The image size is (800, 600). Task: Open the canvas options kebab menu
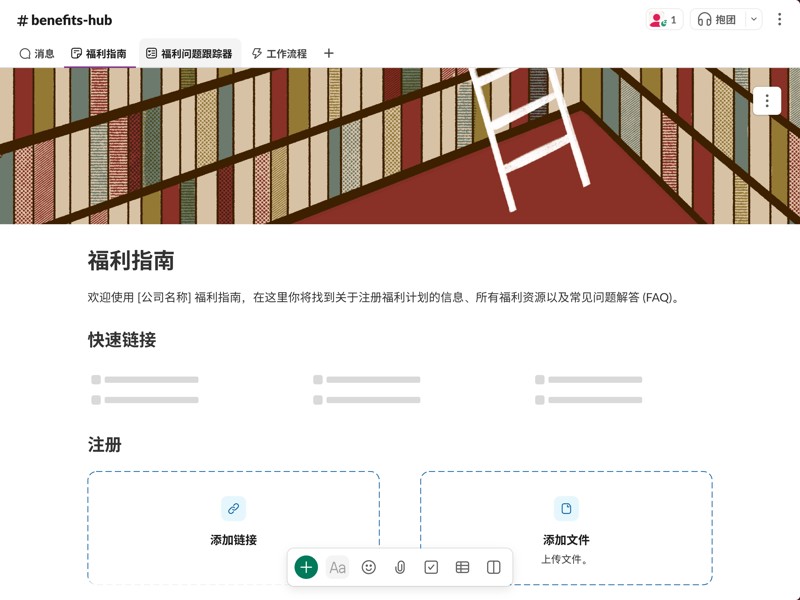(766, 100)
